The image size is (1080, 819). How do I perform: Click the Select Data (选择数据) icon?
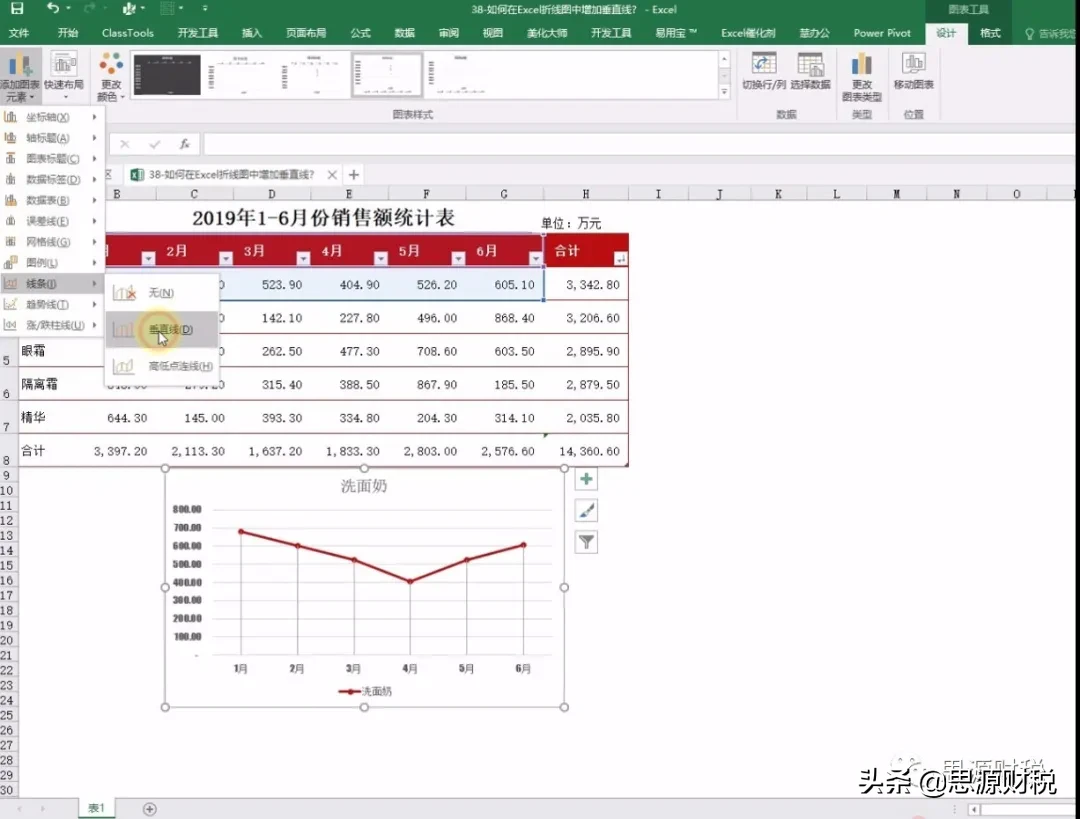[810, 72]
